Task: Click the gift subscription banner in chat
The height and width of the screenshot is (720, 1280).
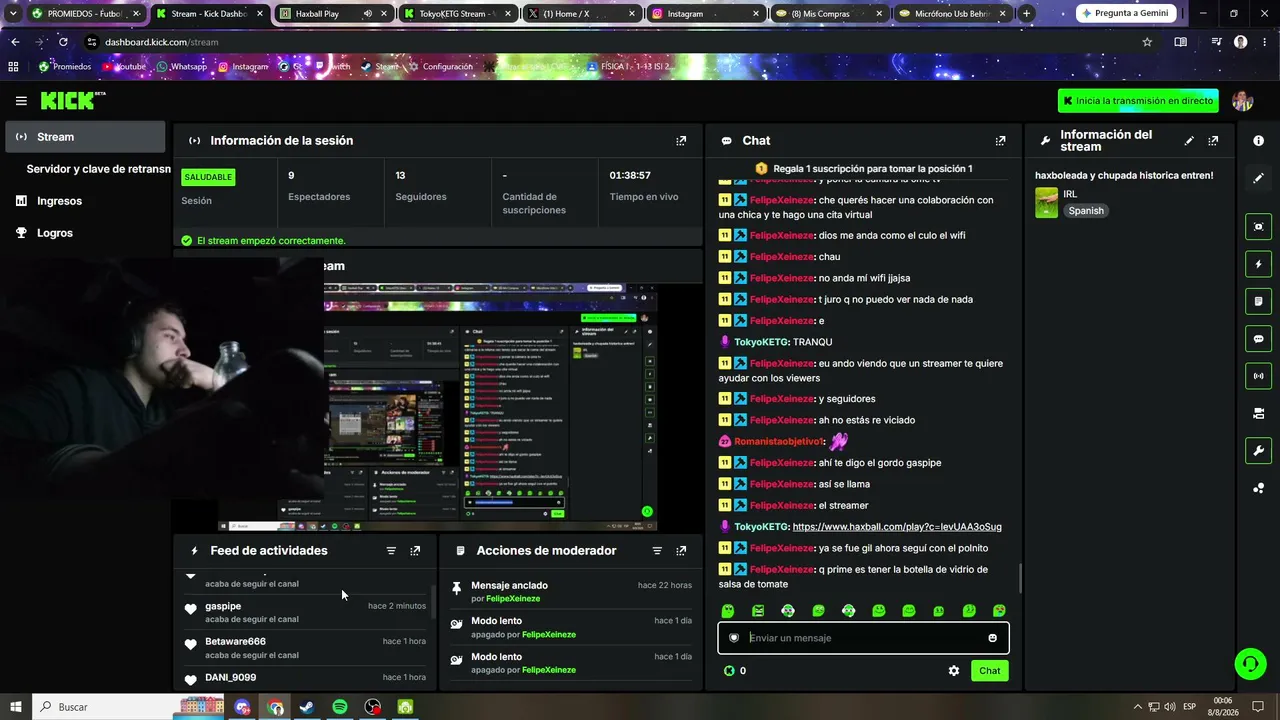Action: pos(863,169)
